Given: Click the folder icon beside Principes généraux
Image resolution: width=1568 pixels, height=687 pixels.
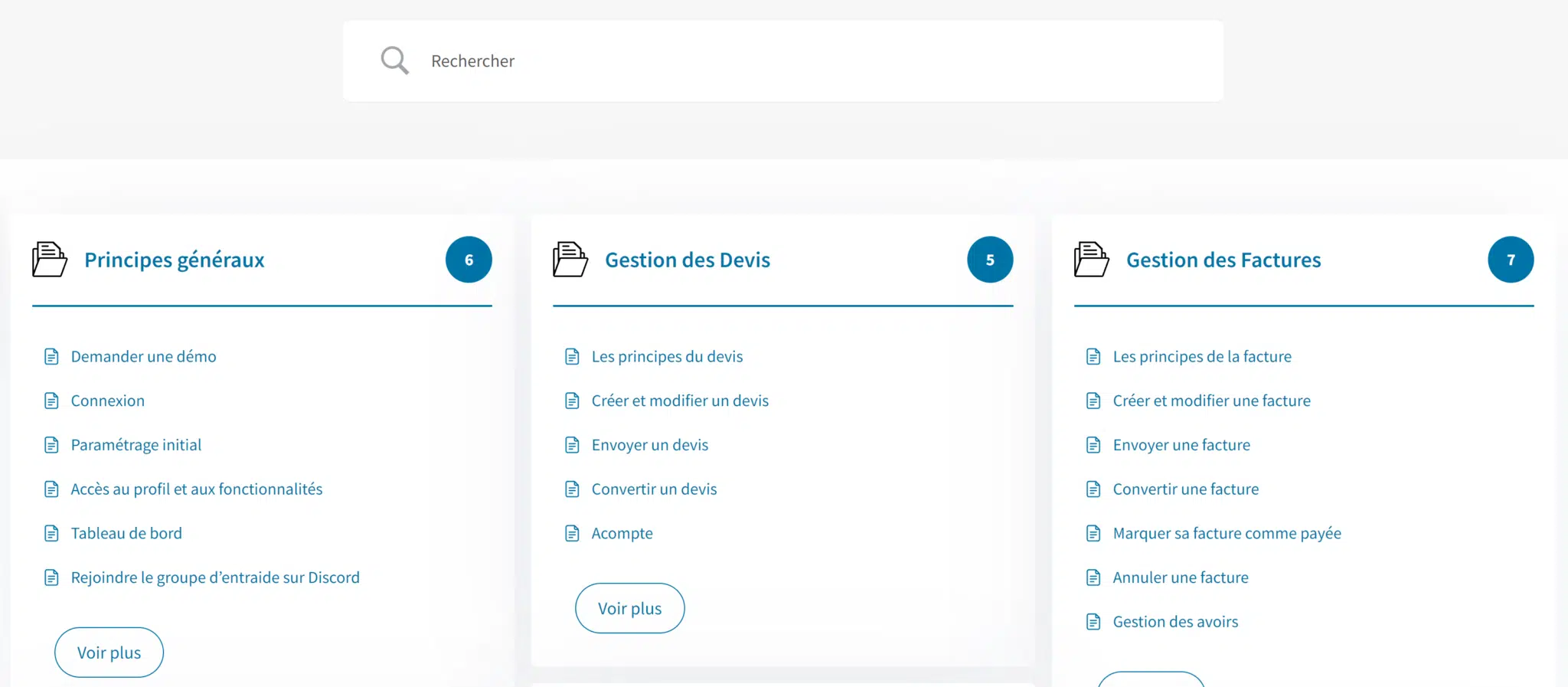Looking at the screenshot, I should 50,260.
